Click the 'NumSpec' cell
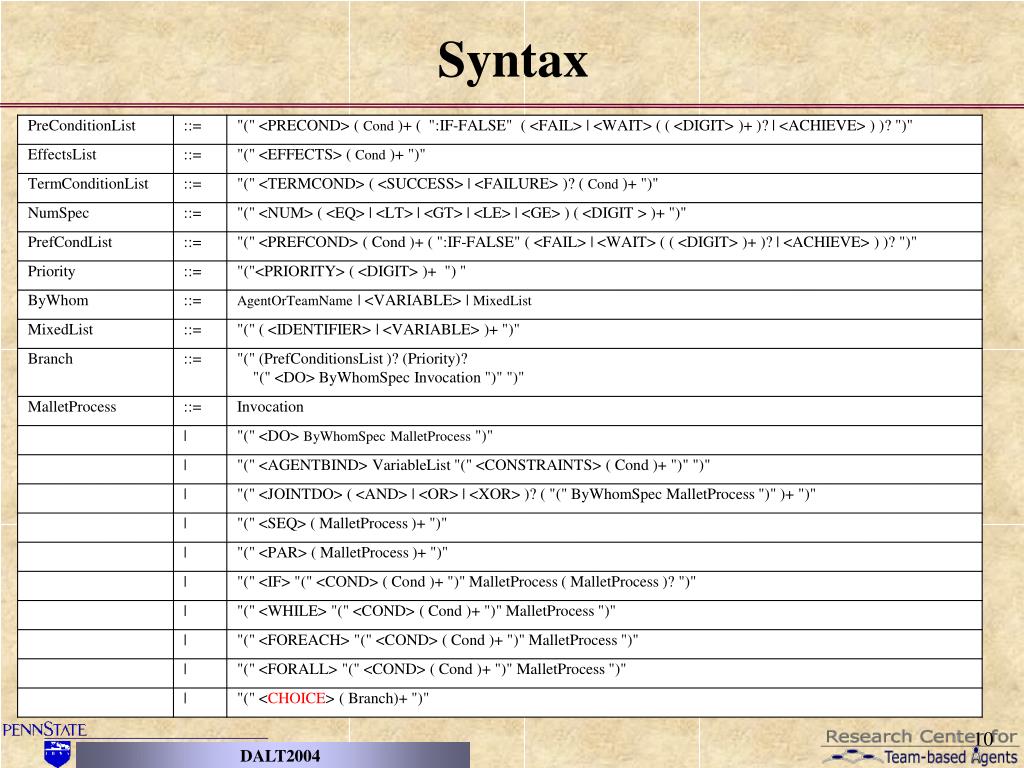The width and height of the screenshot is (1024, 768). coord(95,217)
